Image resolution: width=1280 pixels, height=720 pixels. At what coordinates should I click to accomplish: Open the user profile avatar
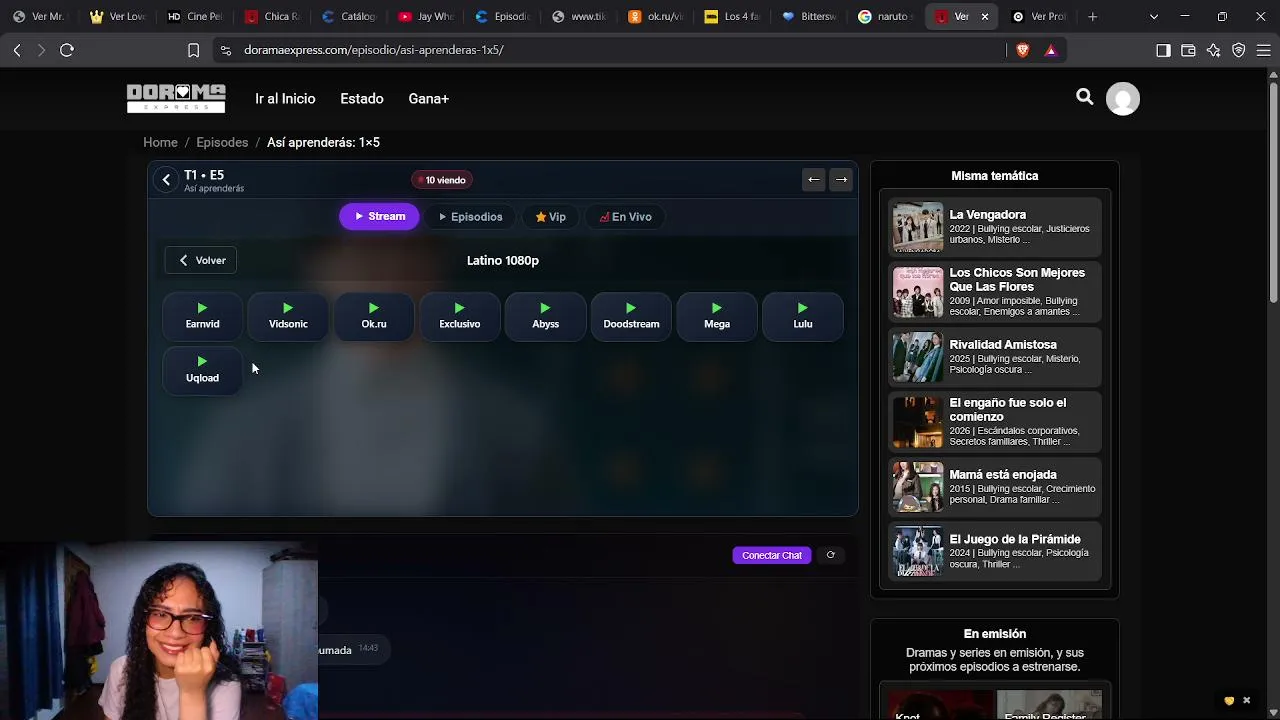[1123, 98]
